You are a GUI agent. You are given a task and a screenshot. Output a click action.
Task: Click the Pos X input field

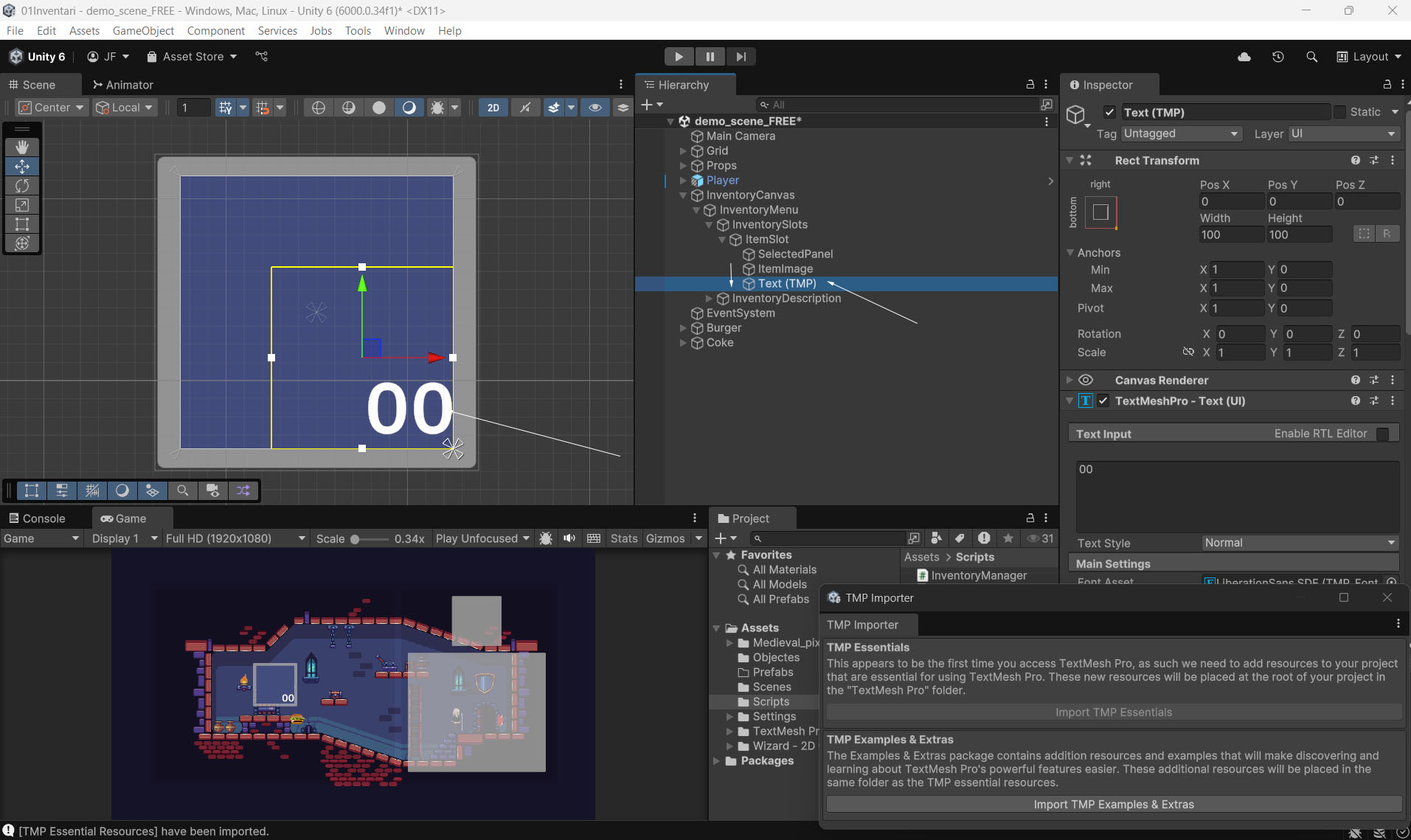(x=1231, y=201)
